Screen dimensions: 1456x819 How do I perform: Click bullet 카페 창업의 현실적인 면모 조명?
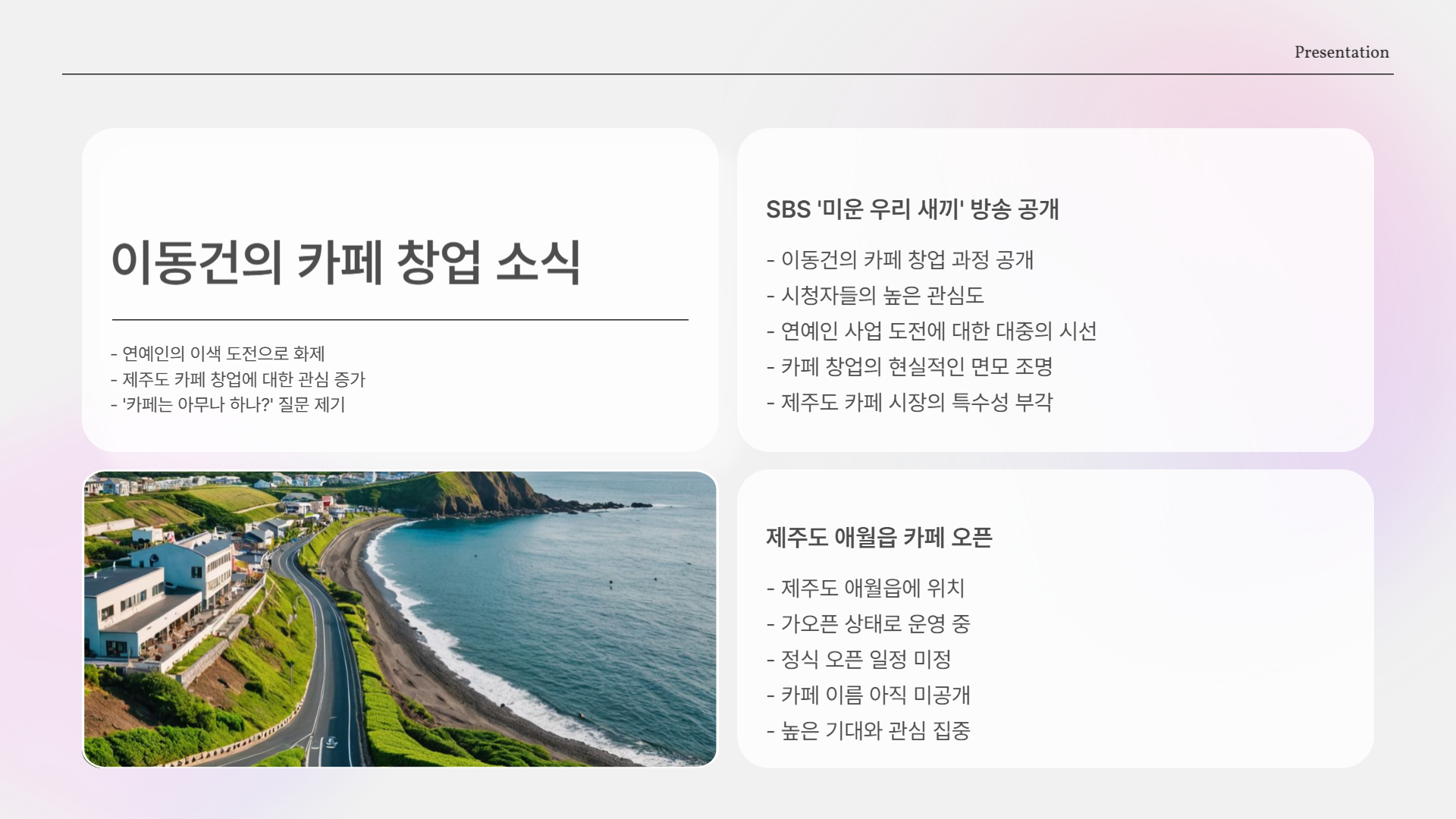point(909,367)
